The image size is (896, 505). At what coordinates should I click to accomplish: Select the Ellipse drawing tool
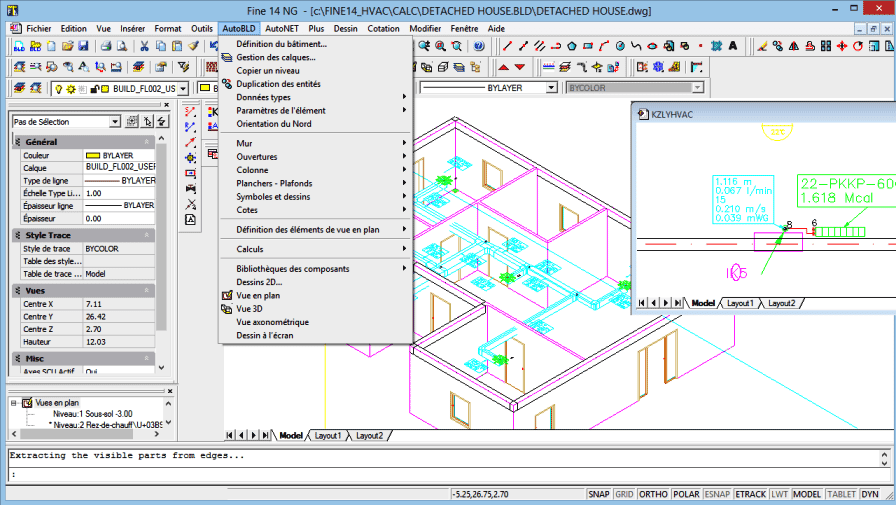pos(652,46)
